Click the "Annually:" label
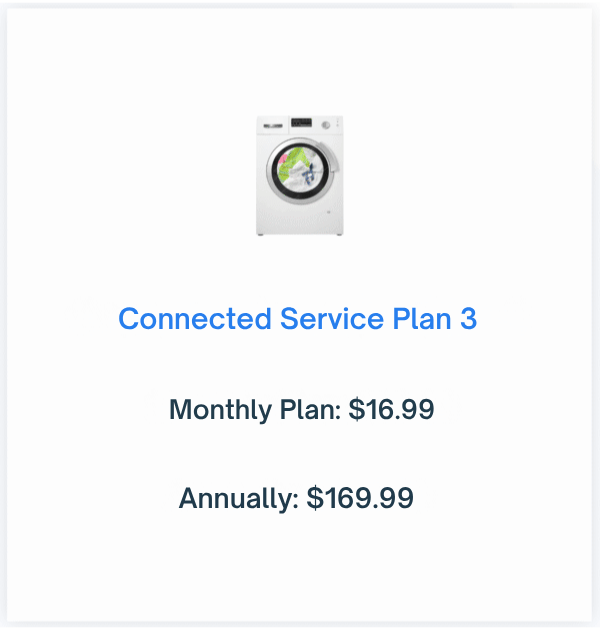 coord(239,499)
